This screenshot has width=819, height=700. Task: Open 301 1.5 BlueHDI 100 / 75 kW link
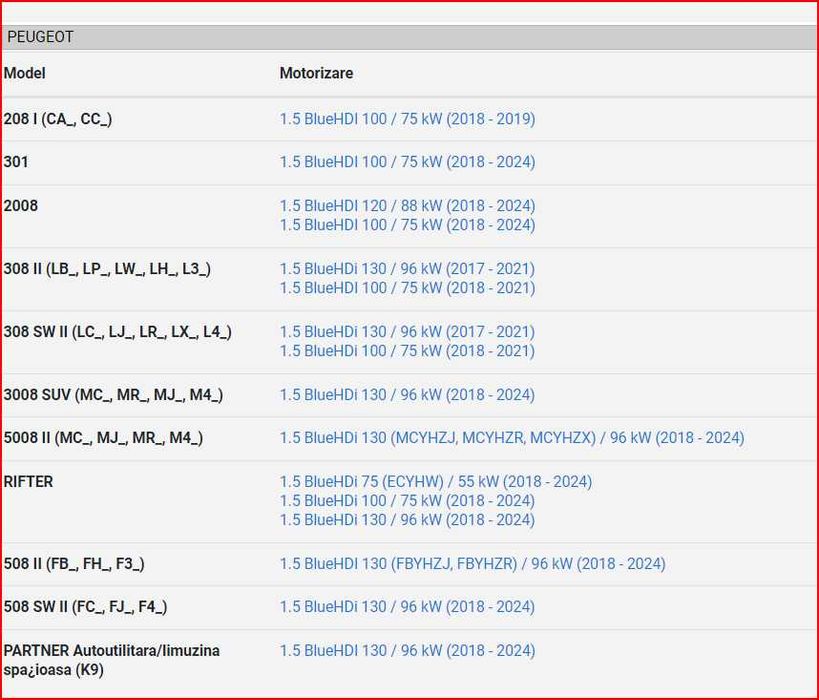(x=407, y=162)
